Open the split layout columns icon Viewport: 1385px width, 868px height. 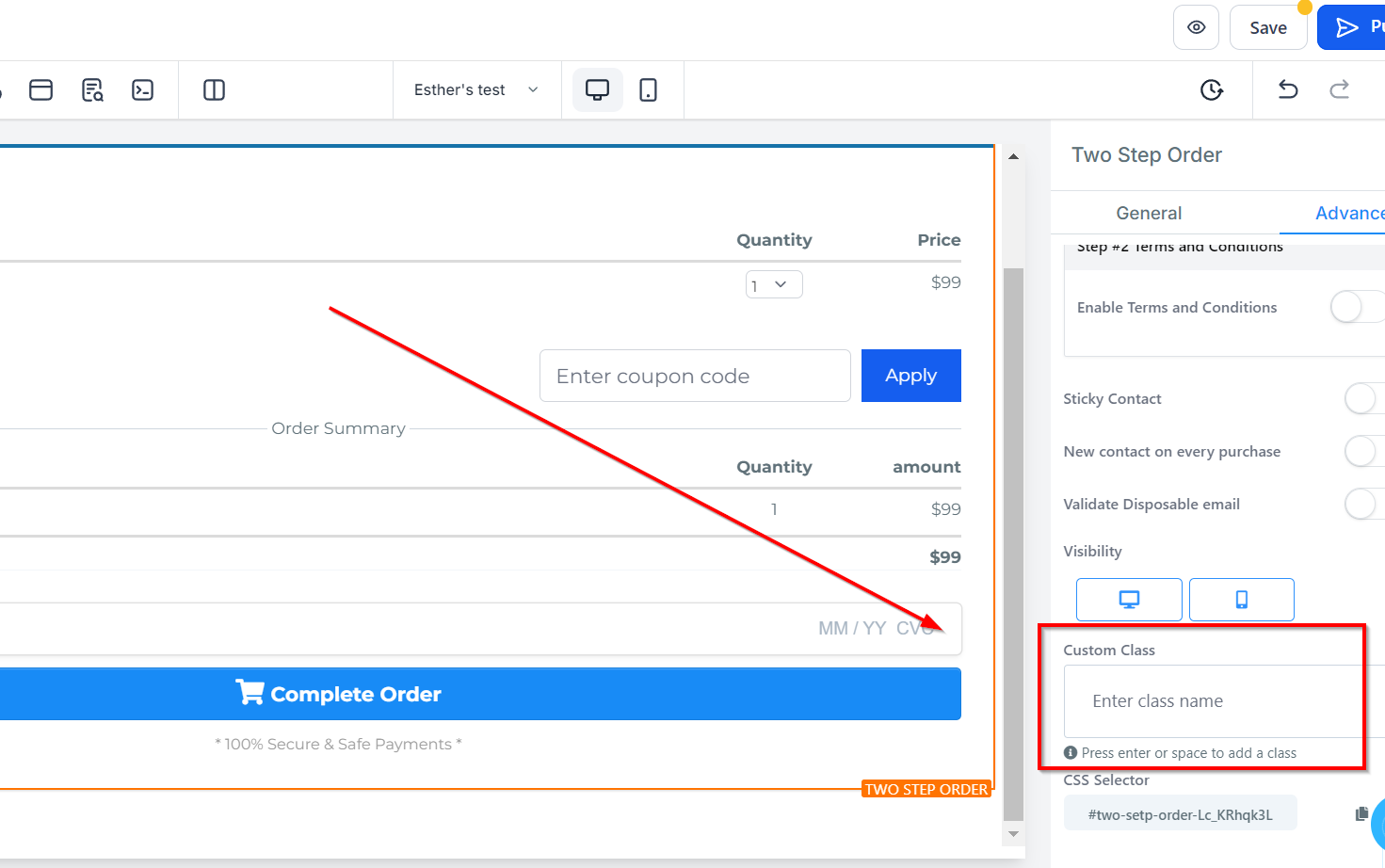coord(214,89)
